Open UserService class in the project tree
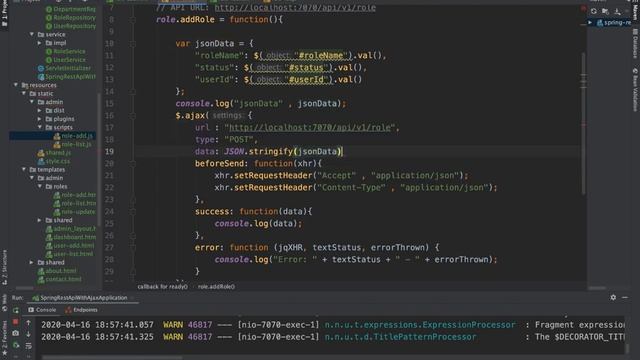The width and height of the screenshot is (640, 360). [65, 60]
